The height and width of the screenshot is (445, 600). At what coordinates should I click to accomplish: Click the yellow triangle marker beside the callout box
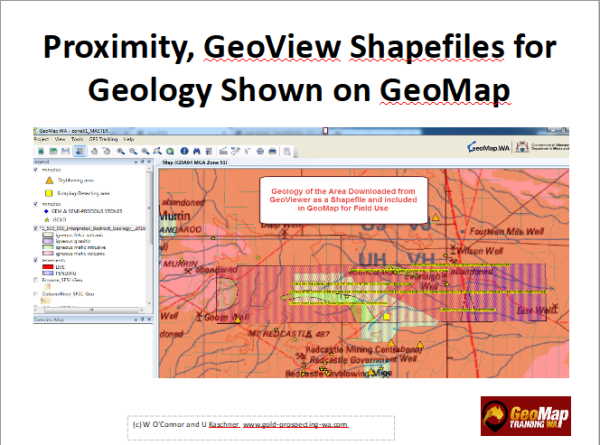click(436, 218)
